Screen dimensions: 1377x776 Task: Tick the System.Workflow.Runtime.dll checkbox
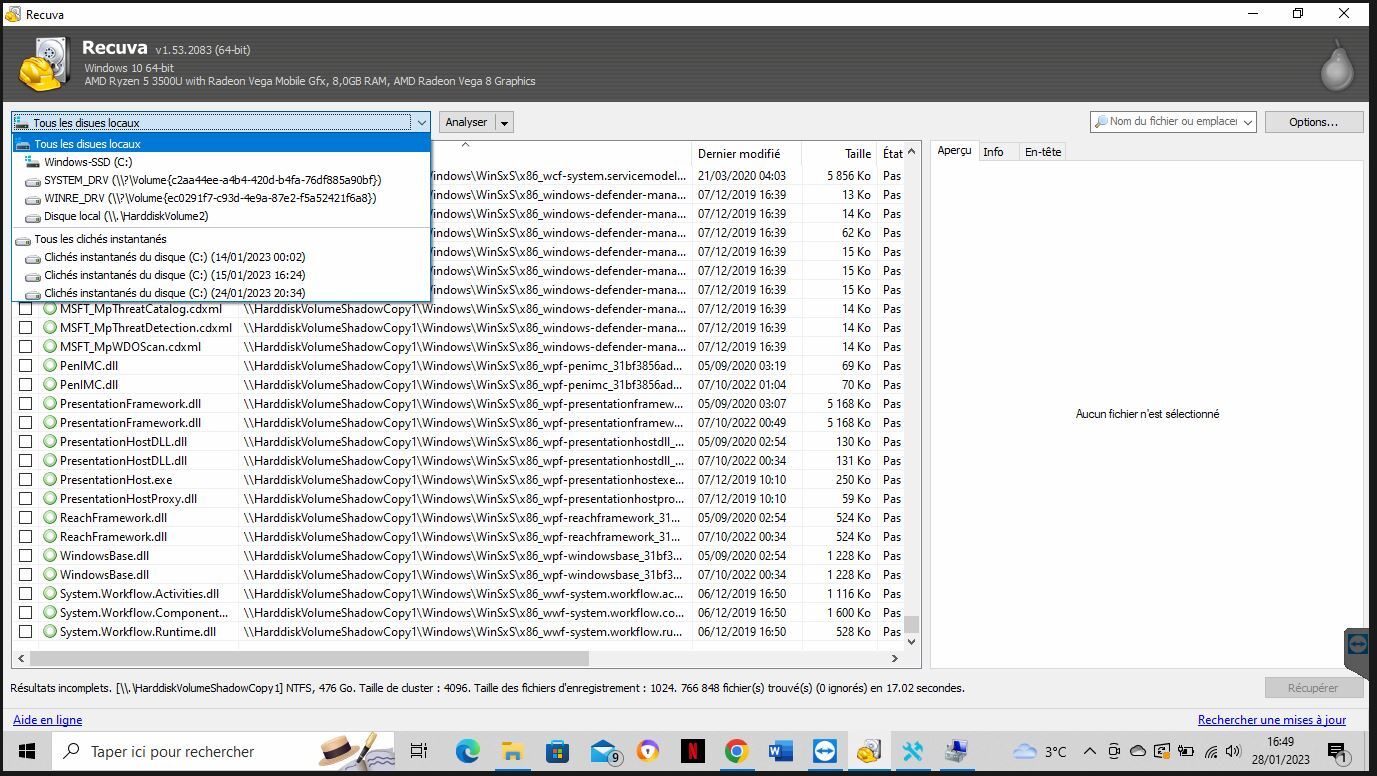[26, 632]
